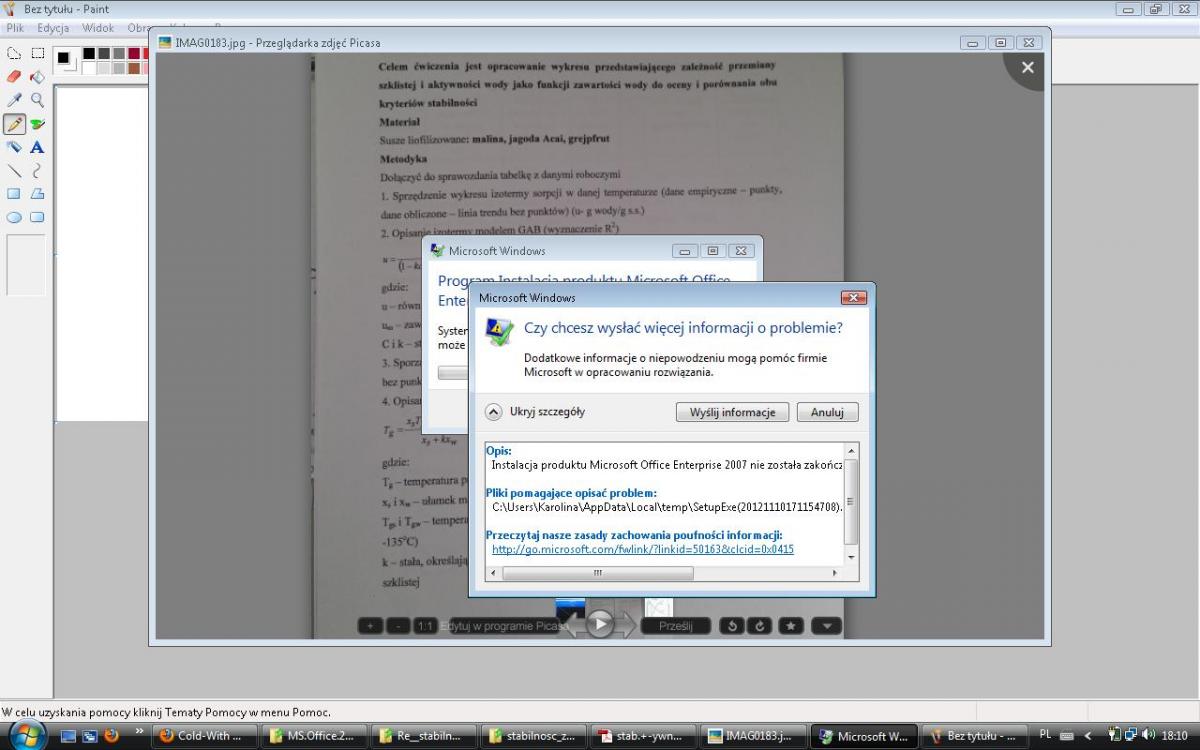The height and width of the screenshot is (750, 1200).
Task: Zoom in with Picasa plus button
Action: tap(370, 626)
